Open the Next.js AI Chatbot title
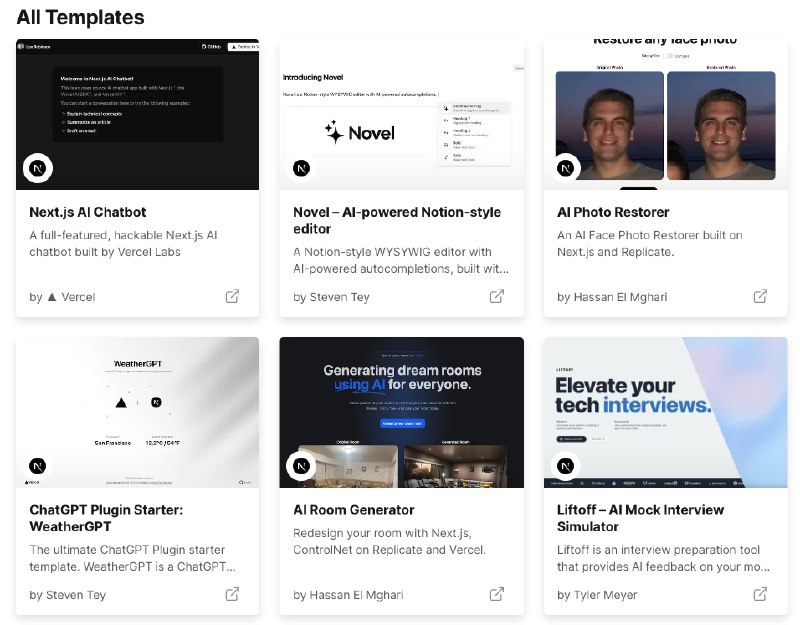 88,212
